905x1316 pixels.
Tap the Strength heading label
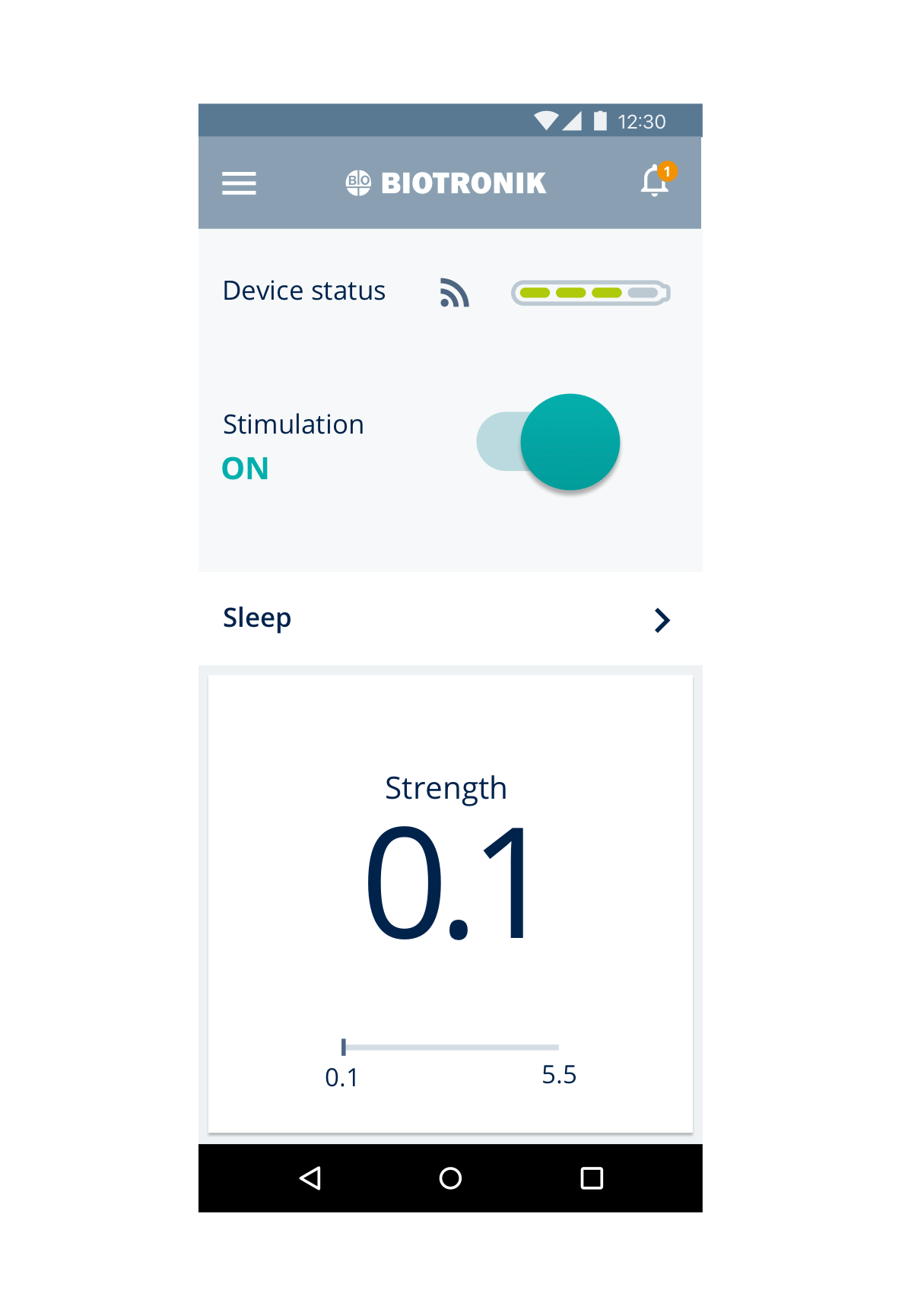click(446, 788)
